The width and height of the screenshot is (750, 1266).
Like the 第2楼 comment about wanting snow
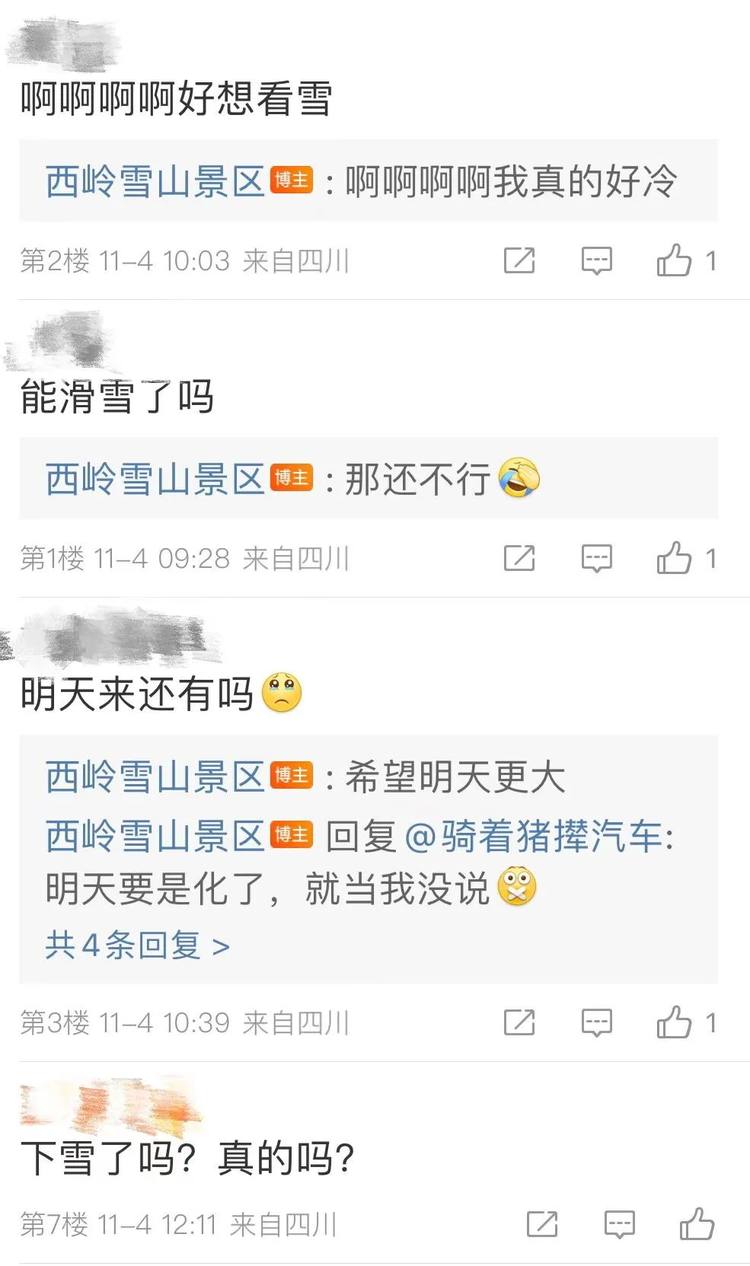pyautogui.click(x=675, y=261)
